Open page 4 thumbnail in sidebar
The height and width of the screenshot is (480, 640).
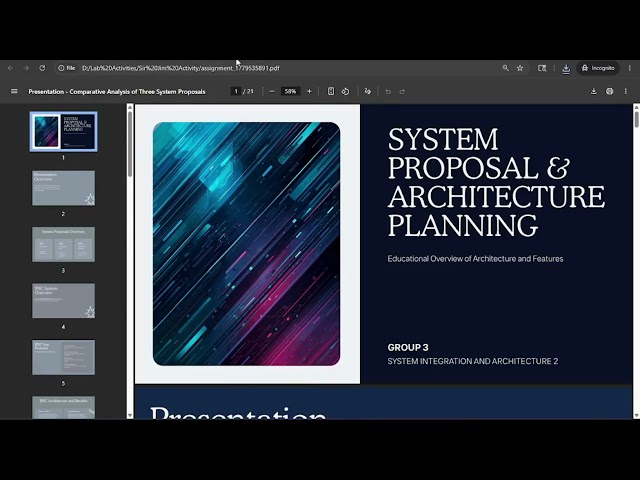[x=64, y=301]
